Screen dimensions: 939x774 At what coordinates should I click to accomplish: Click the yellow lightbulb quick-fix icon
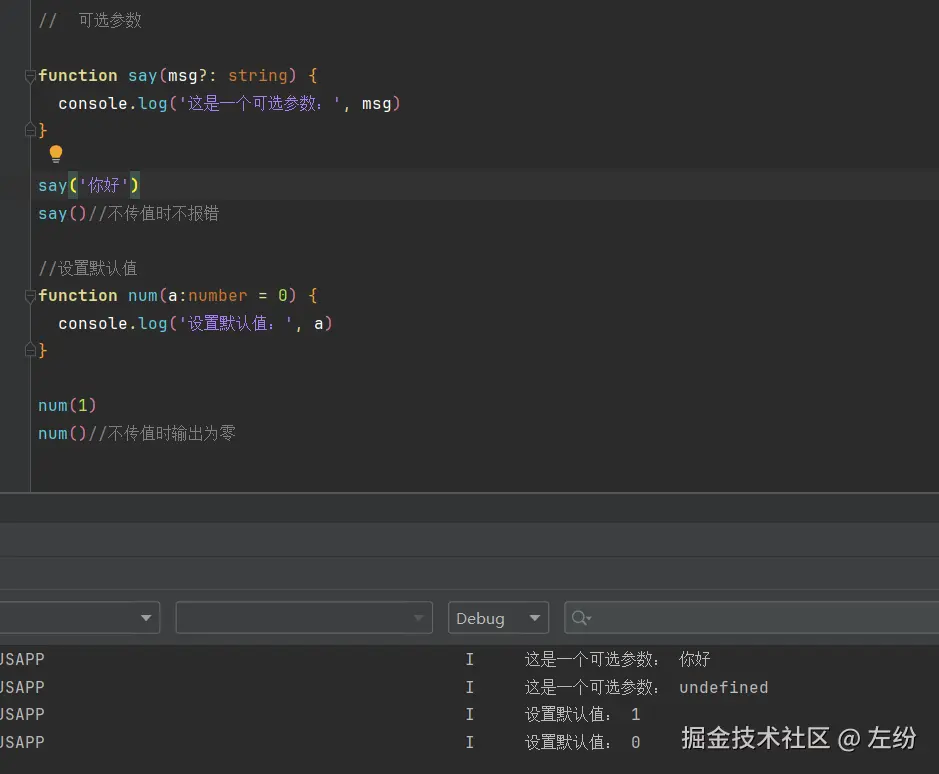point(56,154)
